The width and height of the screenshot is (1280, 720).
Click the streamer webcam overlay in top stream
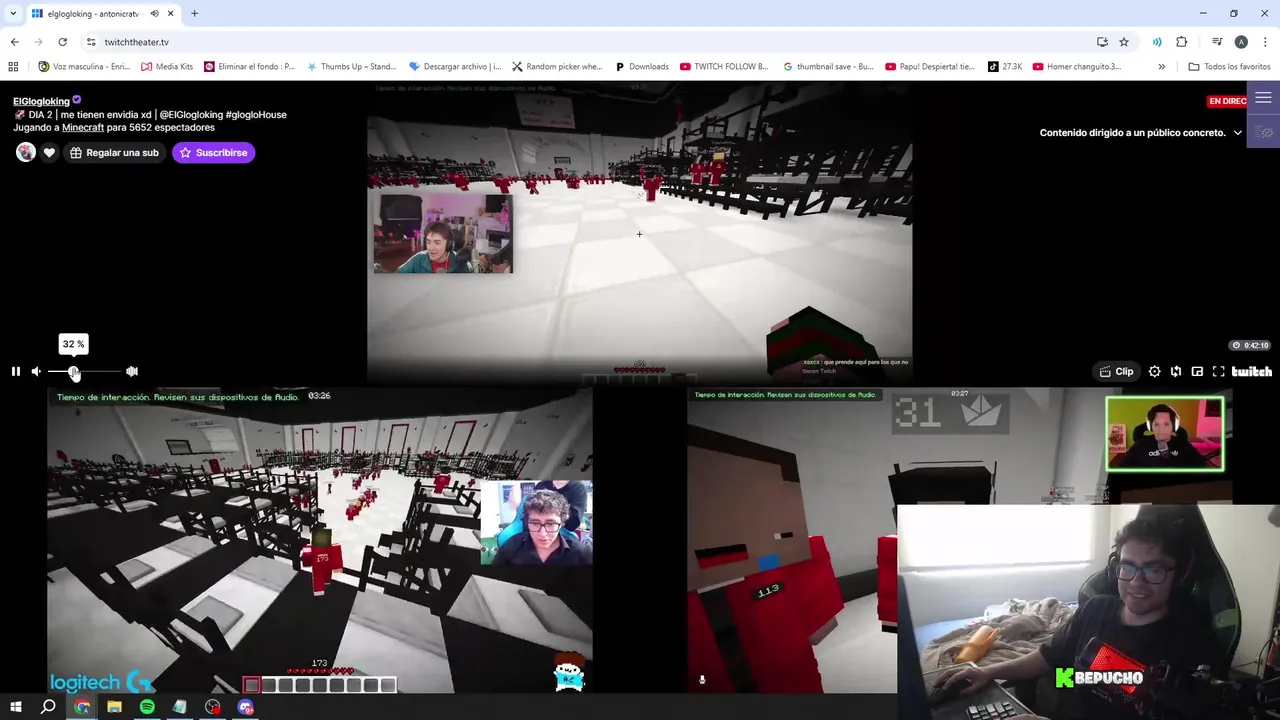(443, 233)
